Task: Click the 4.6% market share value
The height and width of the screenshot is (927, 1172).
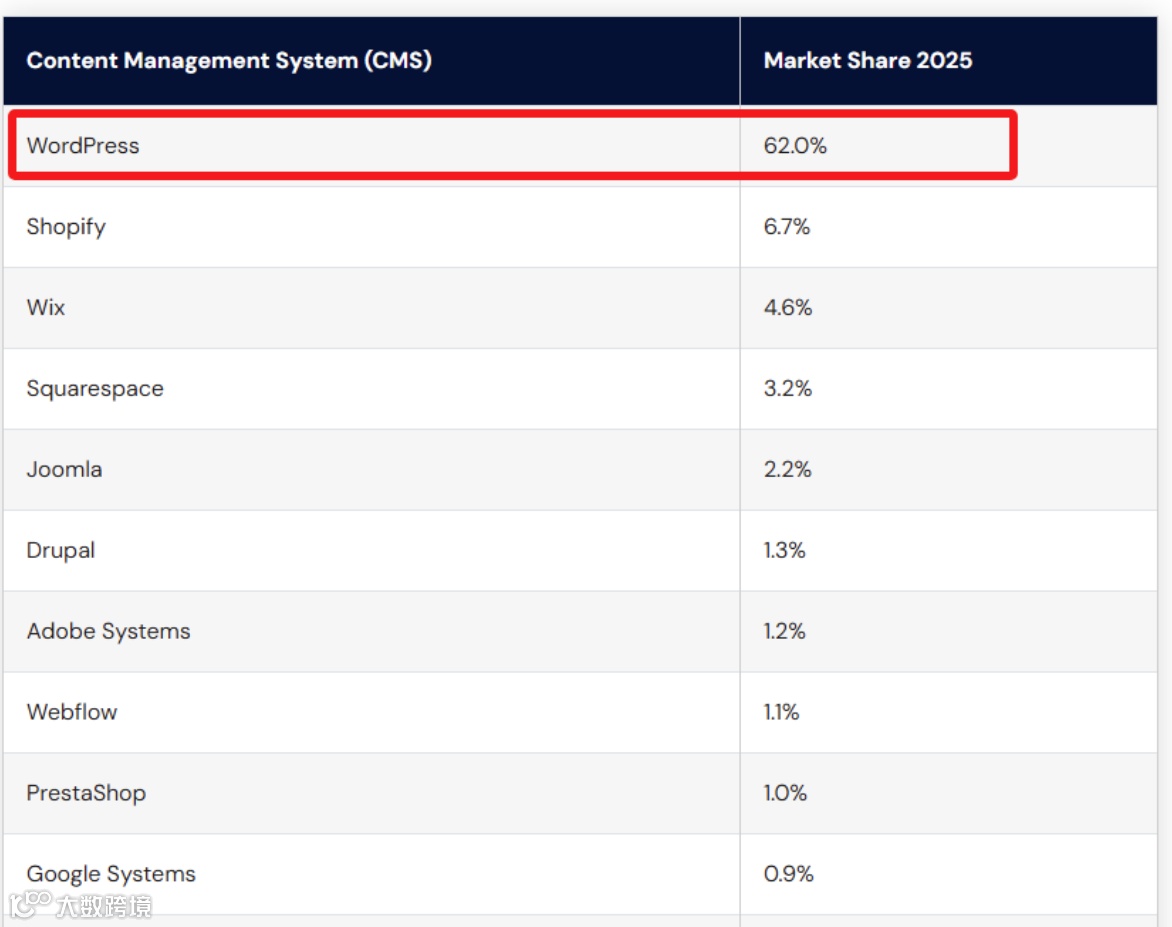Action: [787, 307]
